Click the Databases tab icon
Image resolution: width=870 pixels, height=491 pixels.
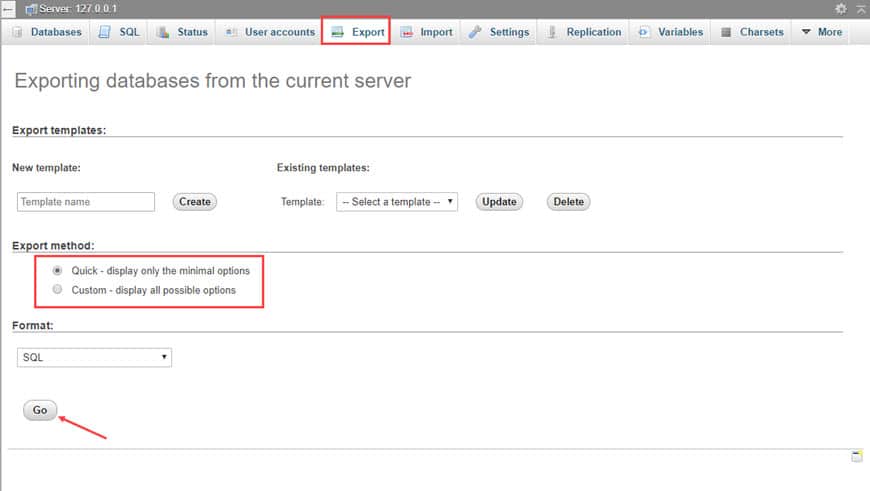[17, 32]
